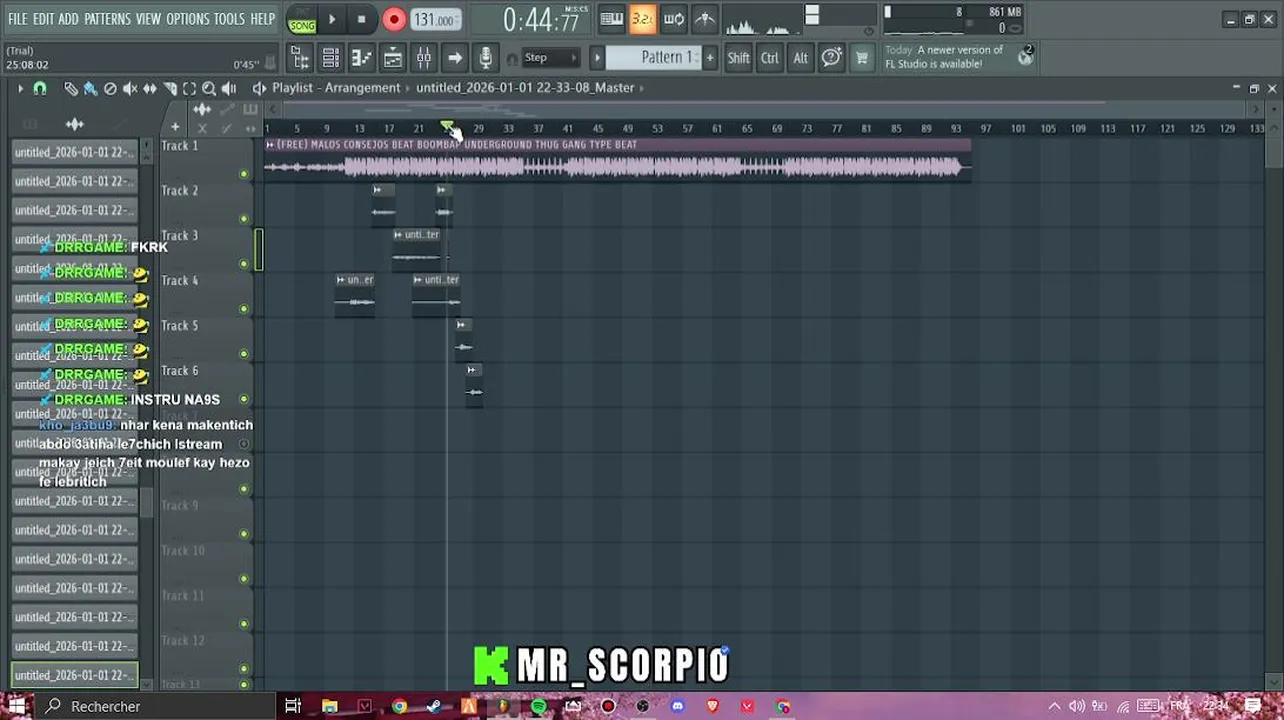
Task: Click the microphone recording icon
Action: tap(486, 58)
